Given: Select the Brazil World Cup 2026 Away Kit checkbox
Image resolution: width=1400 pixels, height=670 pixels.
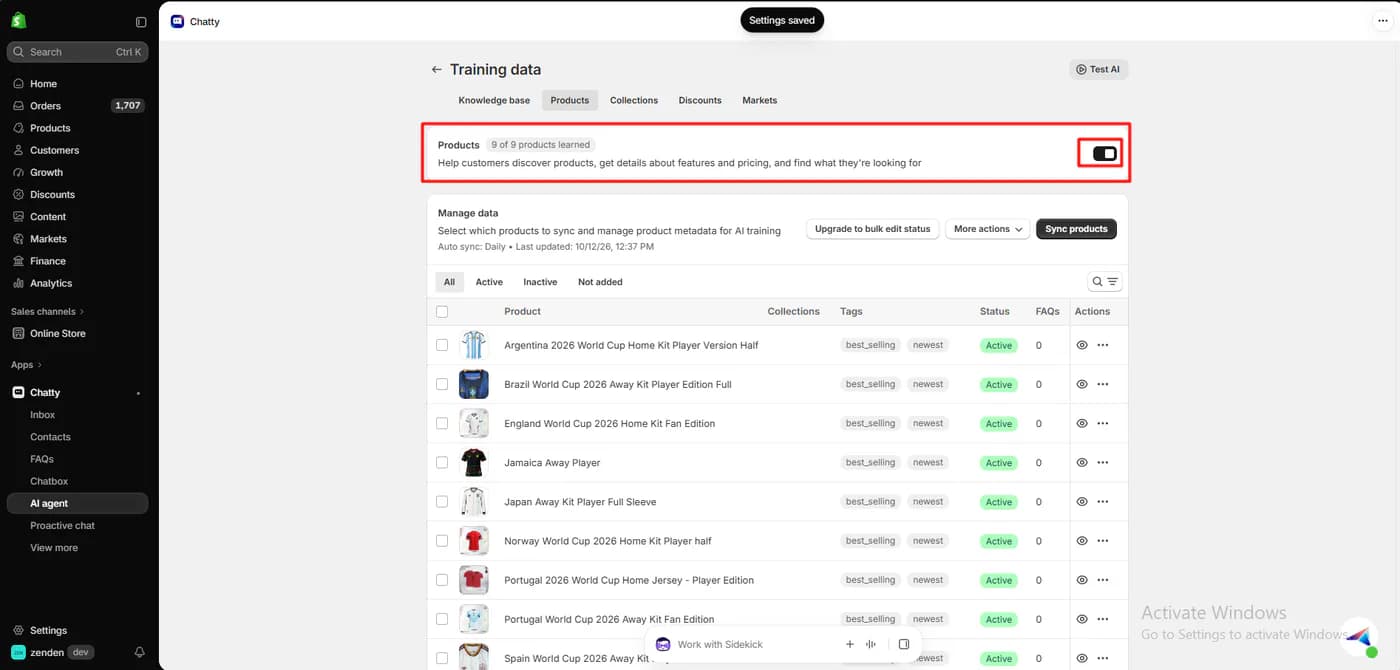Looking at the screenshot, I should click(x=442, y=384).
